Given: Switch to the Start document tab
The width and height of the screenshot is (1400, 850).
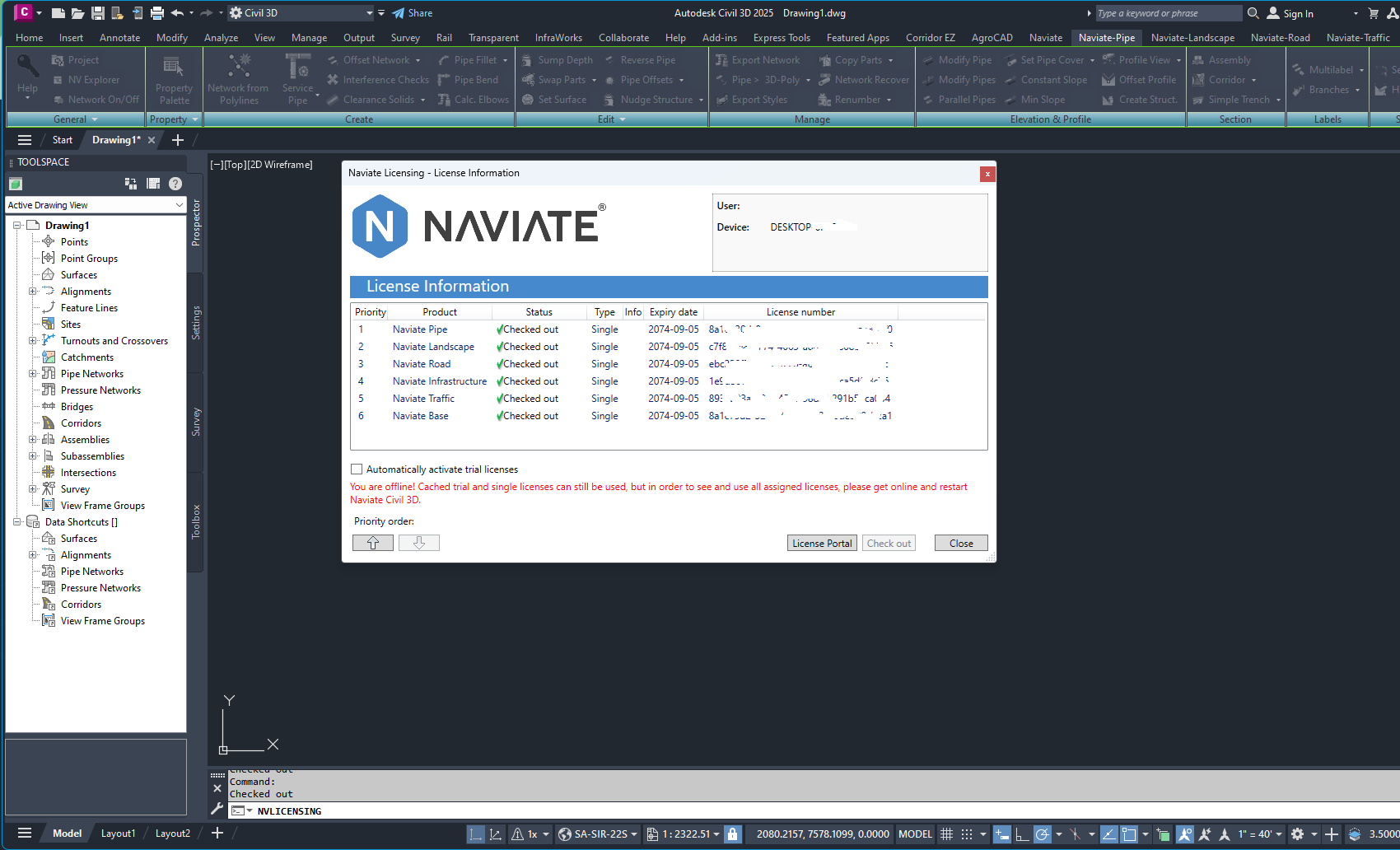Looking at the screenshot, I should click(x=63, y=140).
